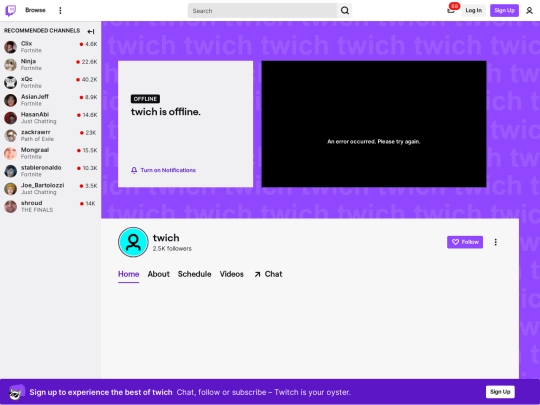Click the Chat external arrow icon

point(257,274)
